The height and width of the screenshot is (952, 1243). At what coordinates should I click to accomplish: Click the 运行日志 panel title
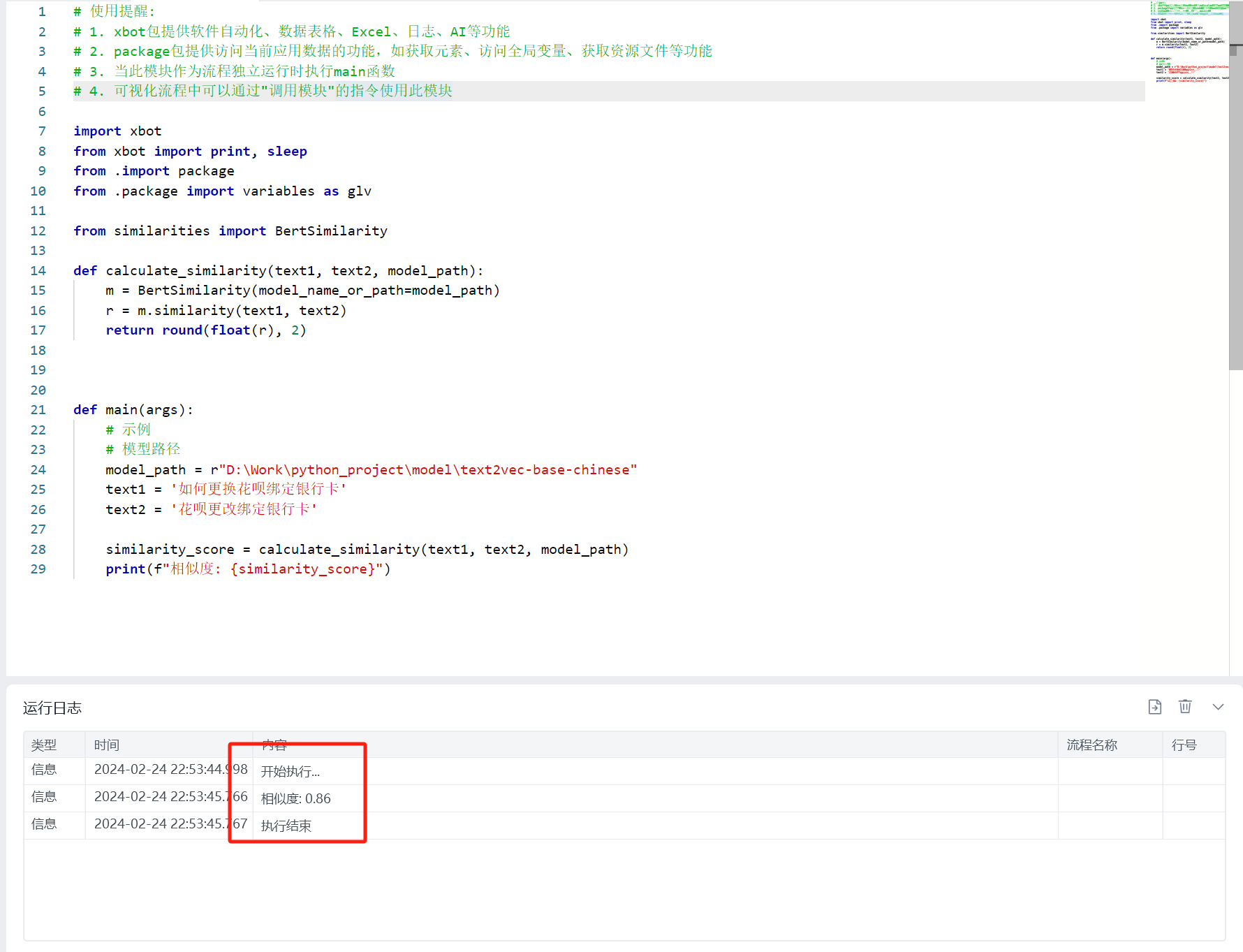coord(52,708)
